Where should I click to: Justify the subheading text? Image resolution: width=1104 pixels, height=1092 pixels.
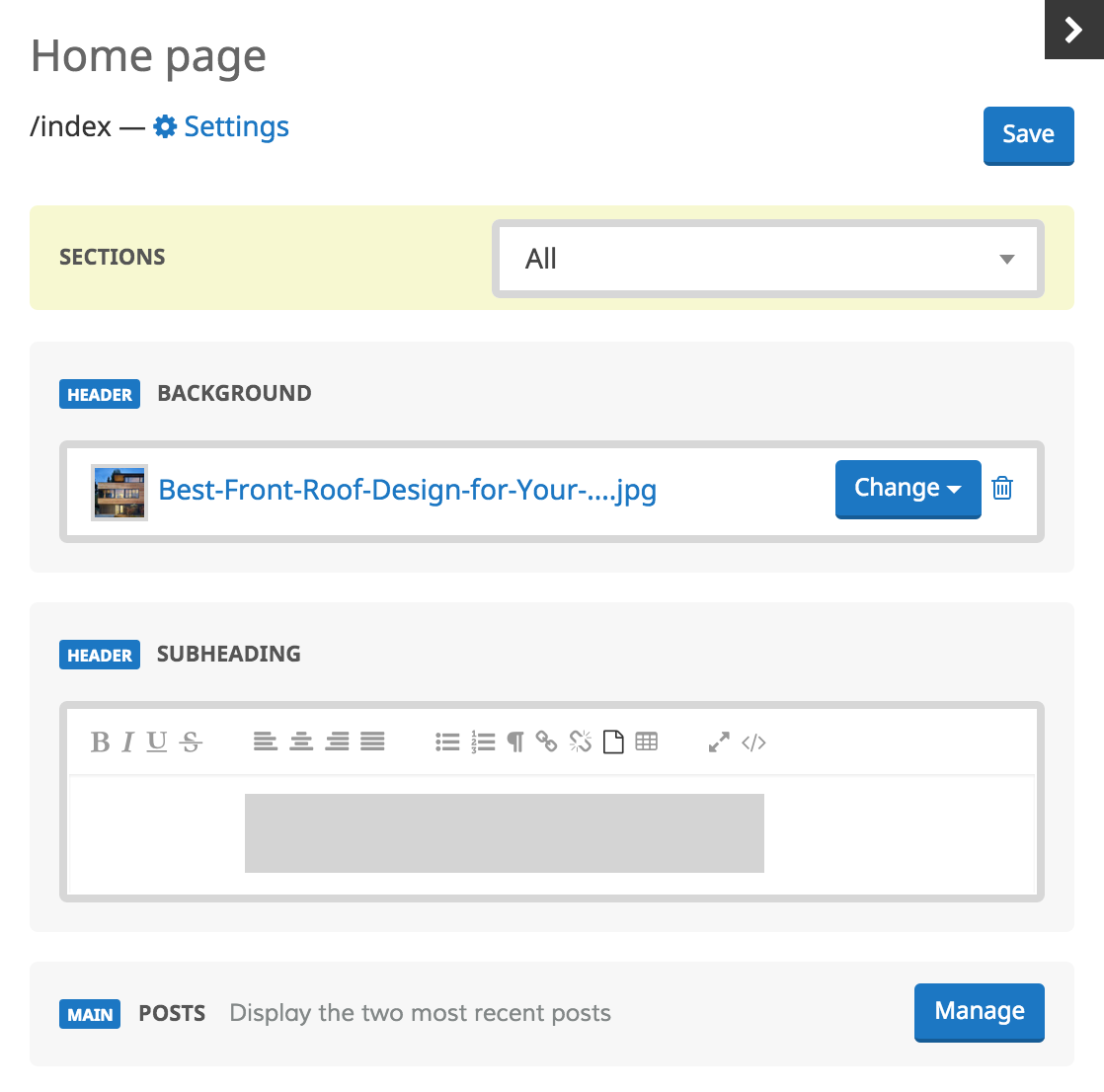coord(372,742)
